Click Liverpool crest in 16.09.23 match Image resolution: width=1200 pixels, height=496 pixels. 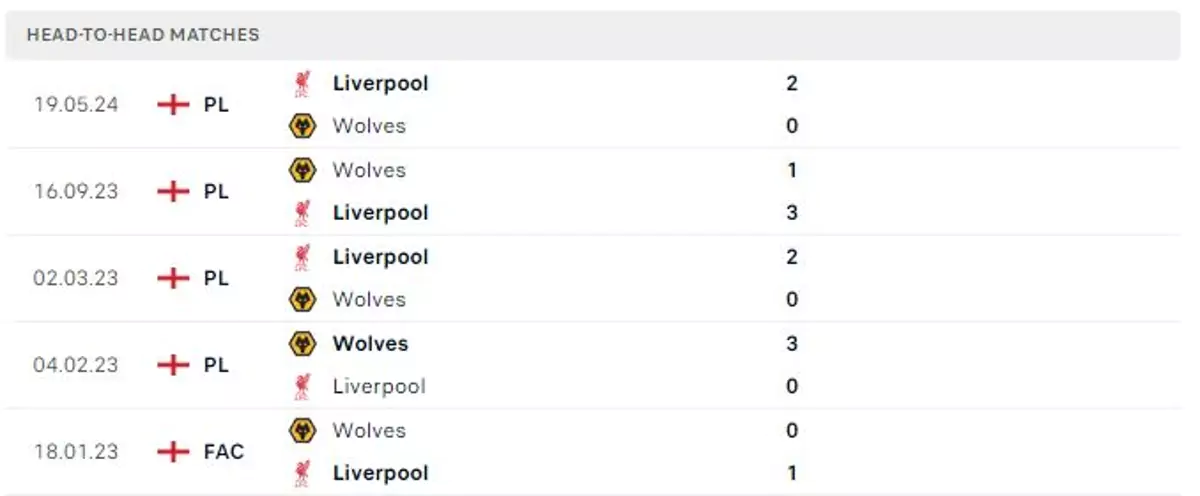click(302, 213)
